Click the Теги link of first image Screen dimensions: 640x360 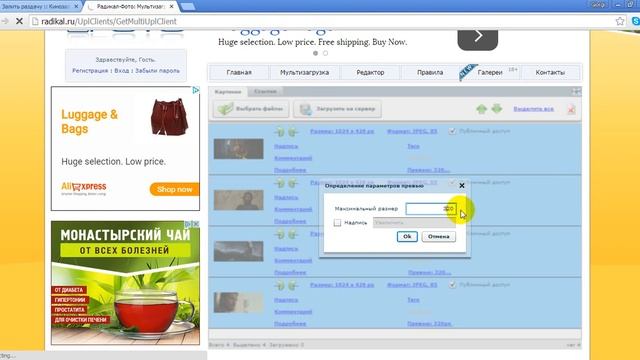click(x=413, y=146)
